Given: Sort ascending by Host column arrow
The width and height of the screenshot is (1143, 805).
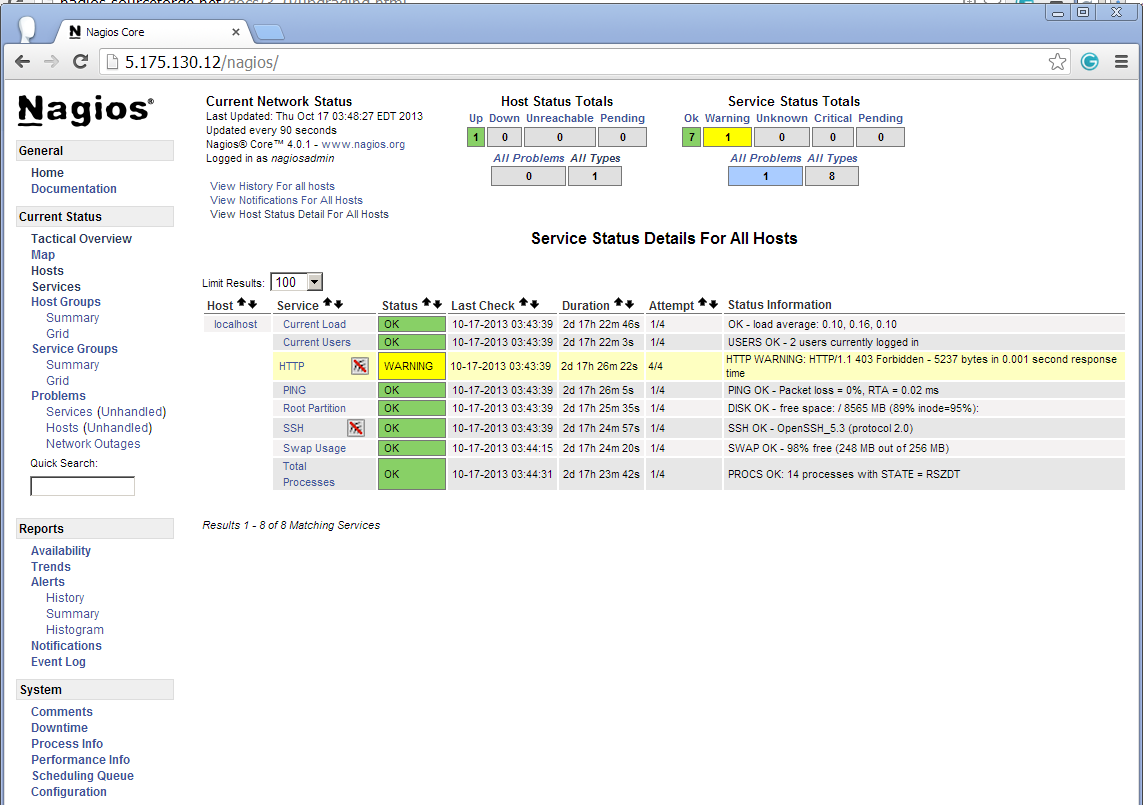Looking at the screenshot, I should click(241, 304).
